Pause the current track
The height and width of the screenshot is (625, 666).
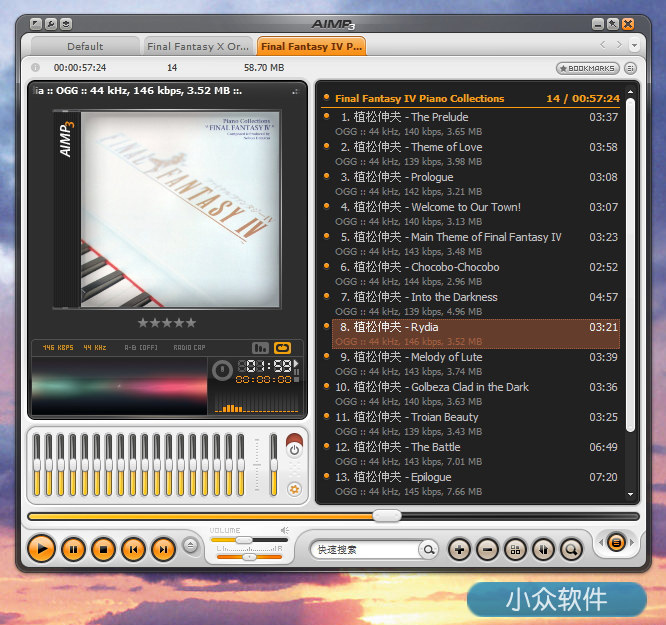coord(73,549)
